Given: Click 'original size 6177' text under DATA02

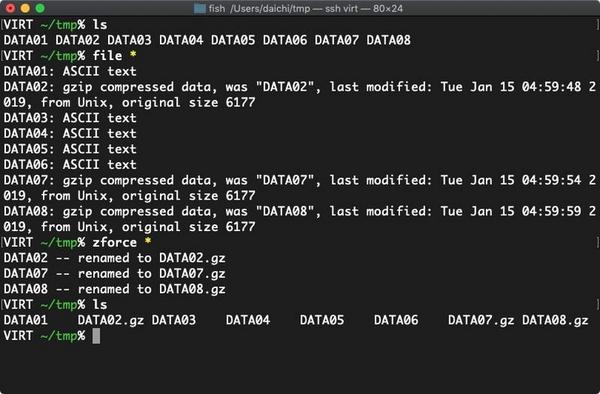Looking at the screenshot, I should coord(188,103).
